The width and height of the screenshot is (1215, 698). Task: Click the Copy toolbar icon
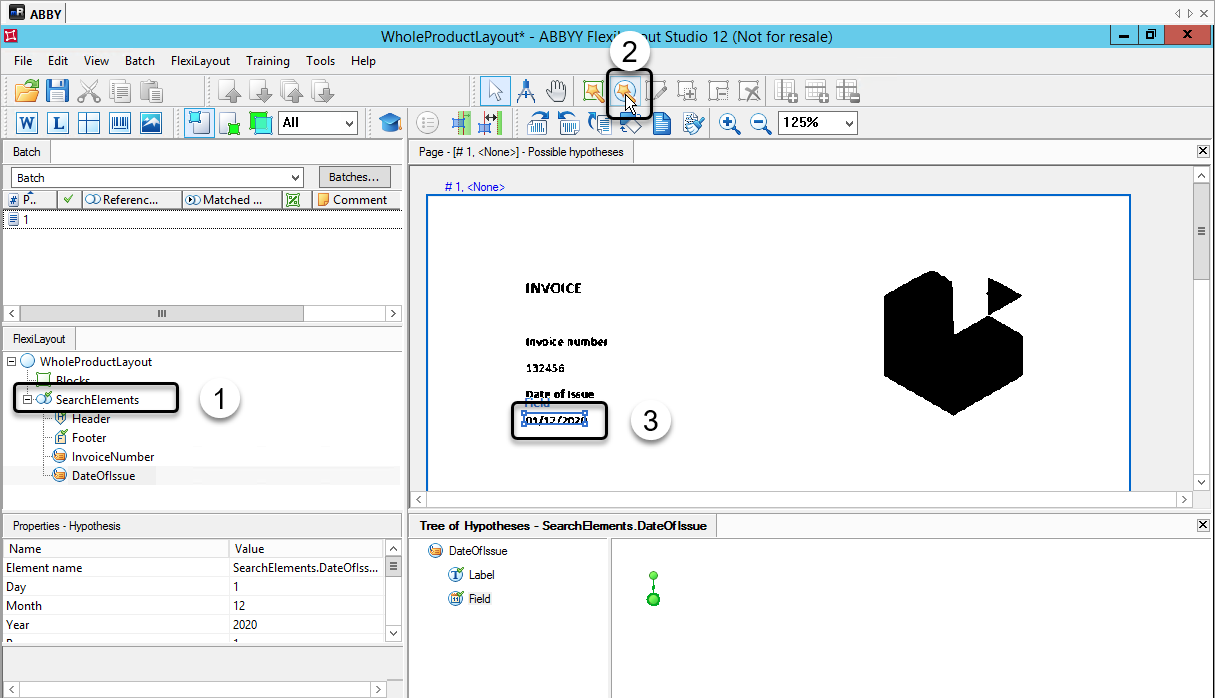120,92
